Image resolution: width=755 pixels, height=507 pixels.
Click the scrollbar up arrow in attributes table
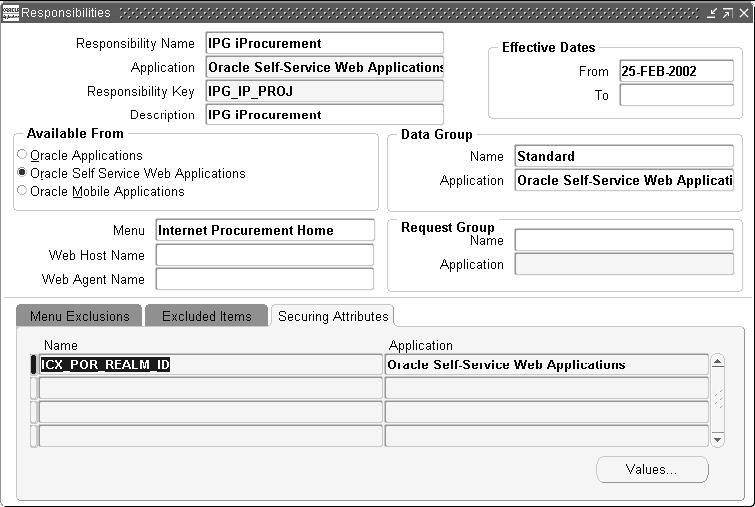717,362
